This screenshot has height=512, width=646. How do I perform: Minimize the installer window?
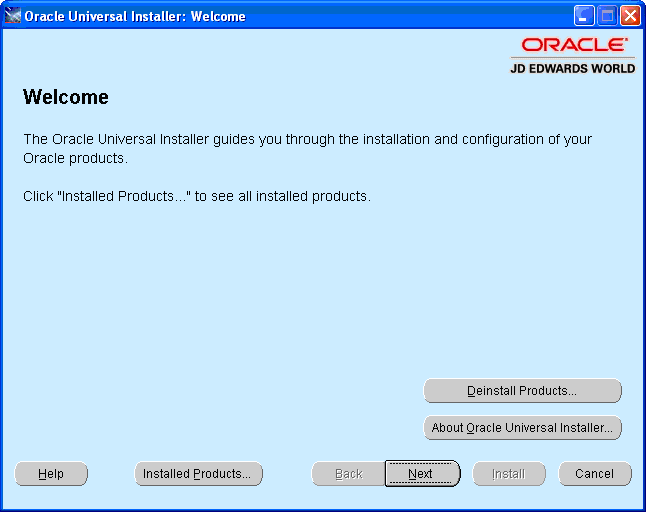click(584, 16)
